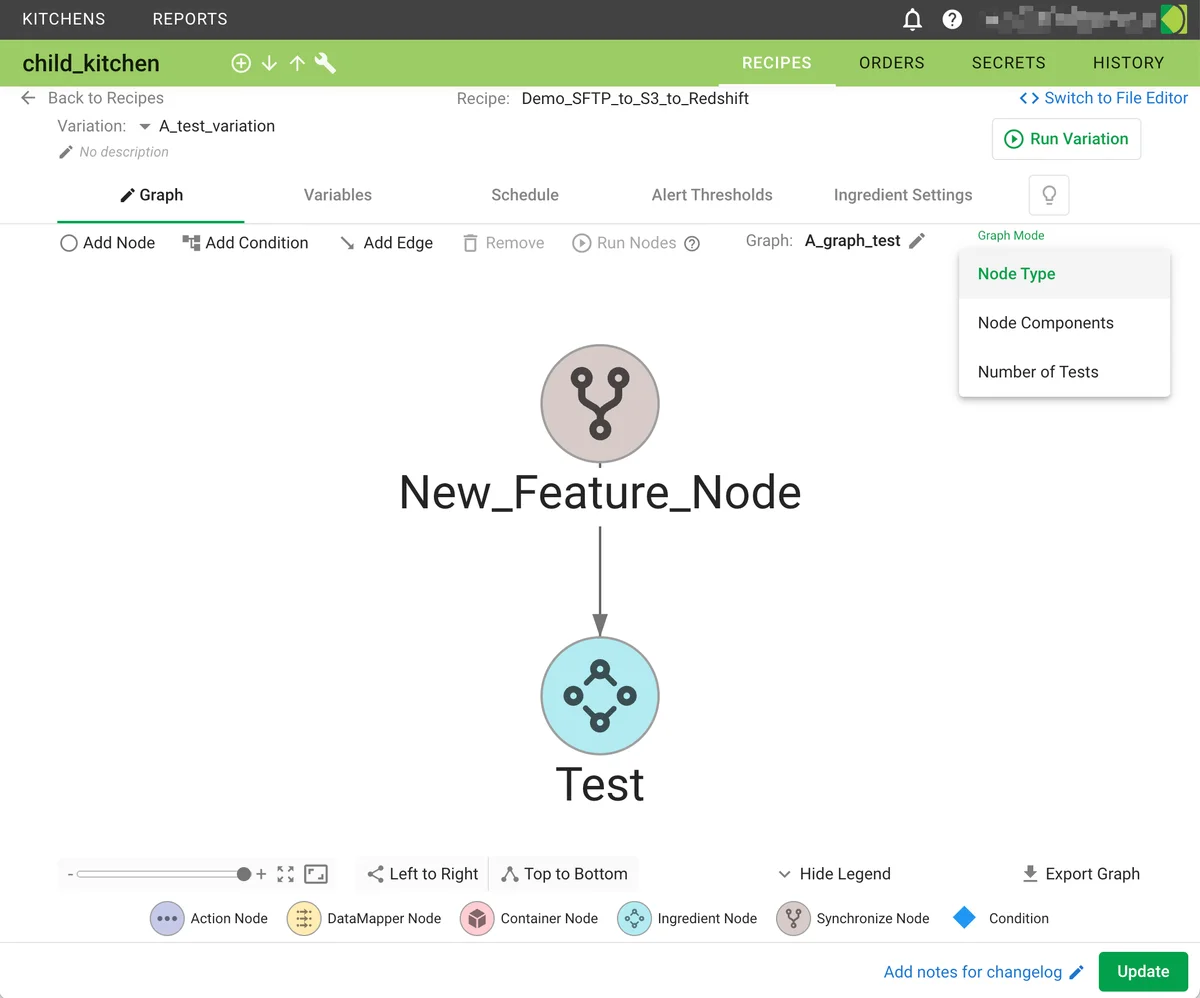Go Back to Recipes

click(x=92, y=98)
